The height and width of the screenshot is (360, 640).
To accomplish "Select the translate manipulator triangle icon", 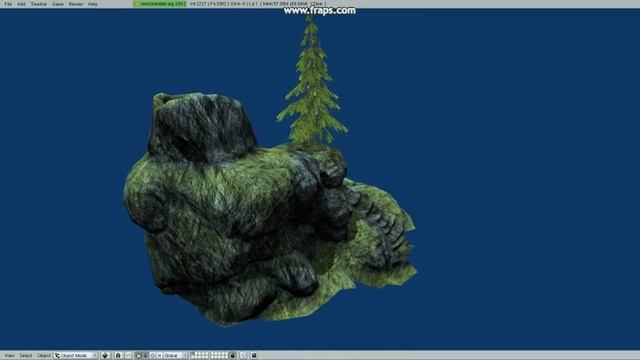I will click(x=145, y=356).
